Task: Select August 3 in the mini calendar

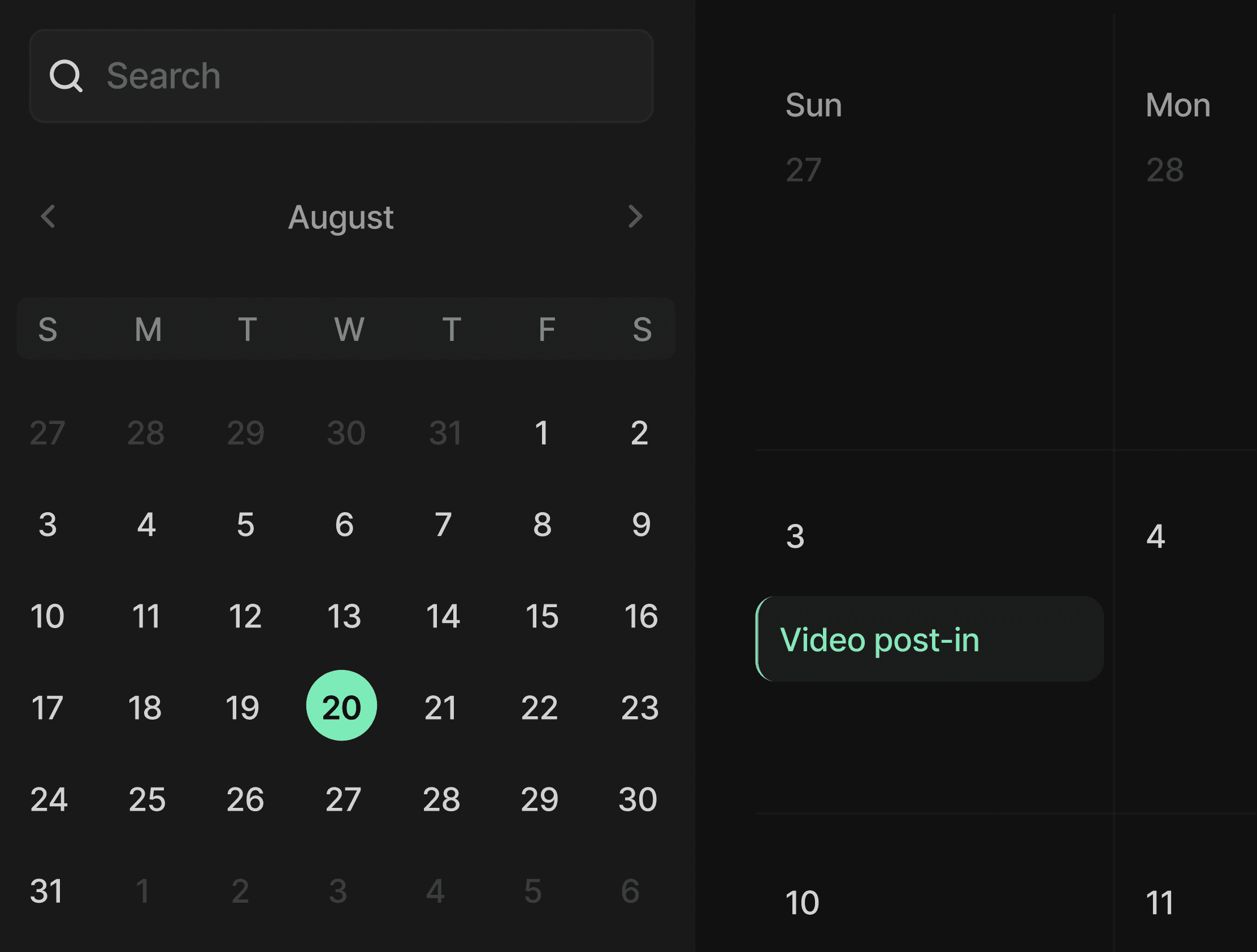Action: [48, 524]
